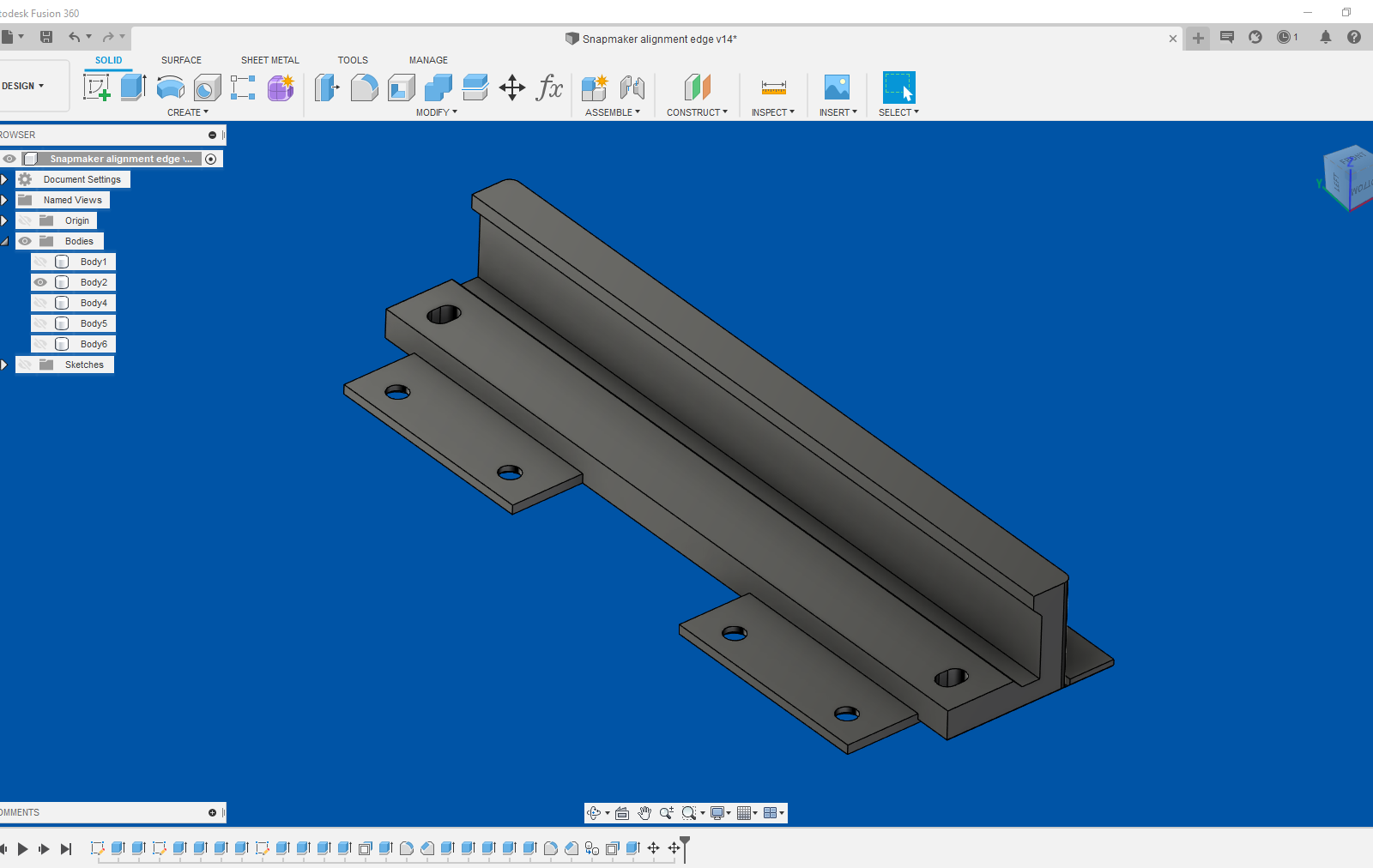
Task: Open the Help question mark
Action: tap(1354, 37)
